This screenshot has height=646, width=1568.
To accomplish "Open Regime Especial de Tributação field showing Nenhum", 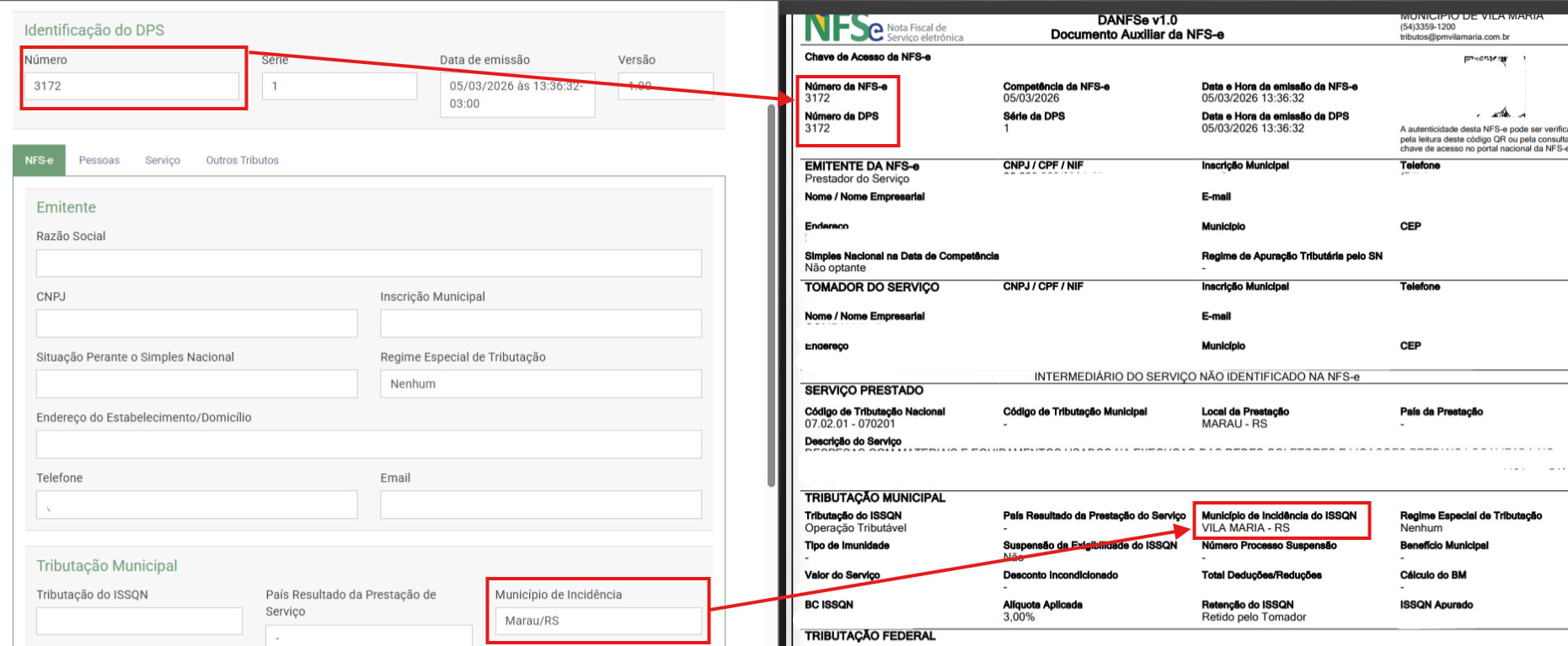I will pos(540,384).
